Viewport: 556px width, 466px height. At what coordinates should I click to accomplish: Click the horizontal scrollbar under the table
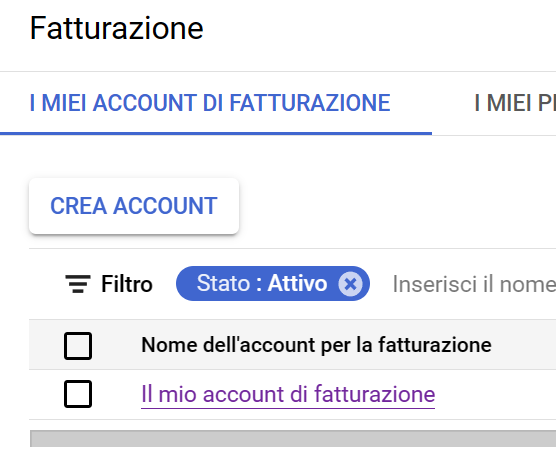[x=293, y=439]
